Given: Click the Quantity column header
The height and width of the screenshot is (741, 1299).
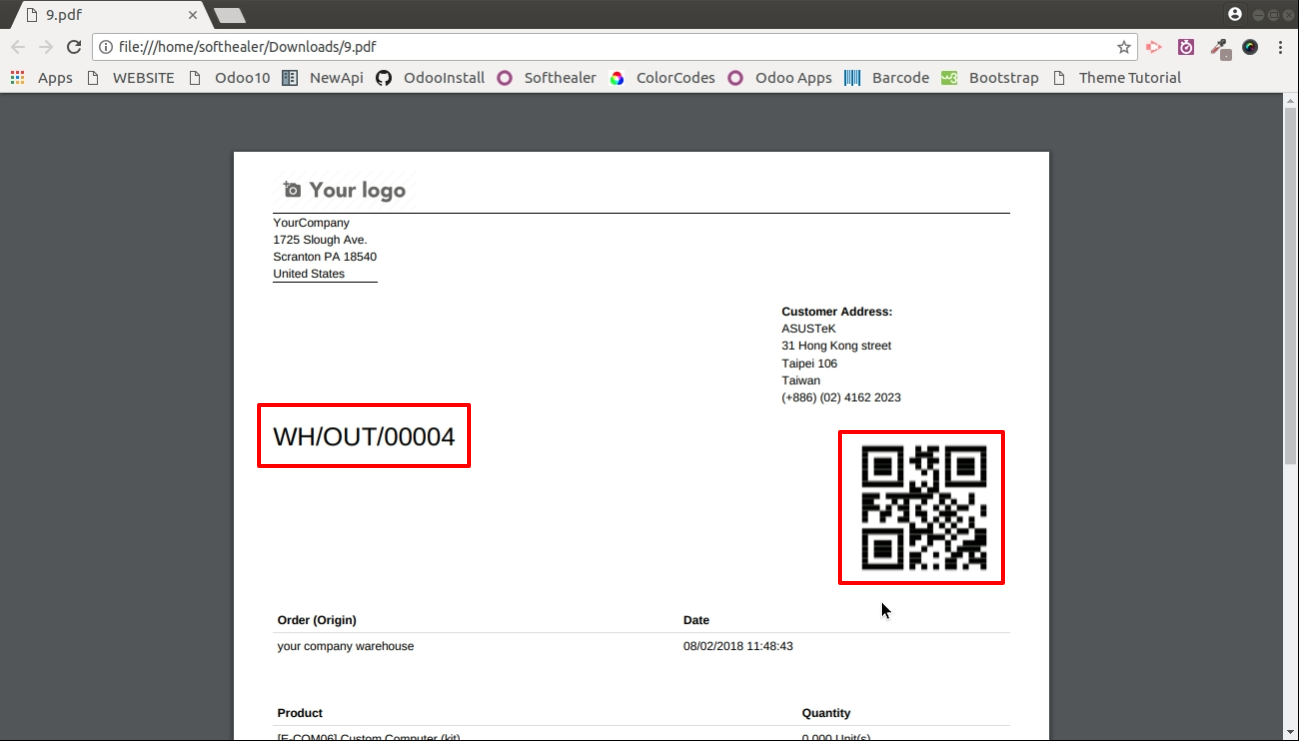Looking at the screenshot, I should [826, 713].
